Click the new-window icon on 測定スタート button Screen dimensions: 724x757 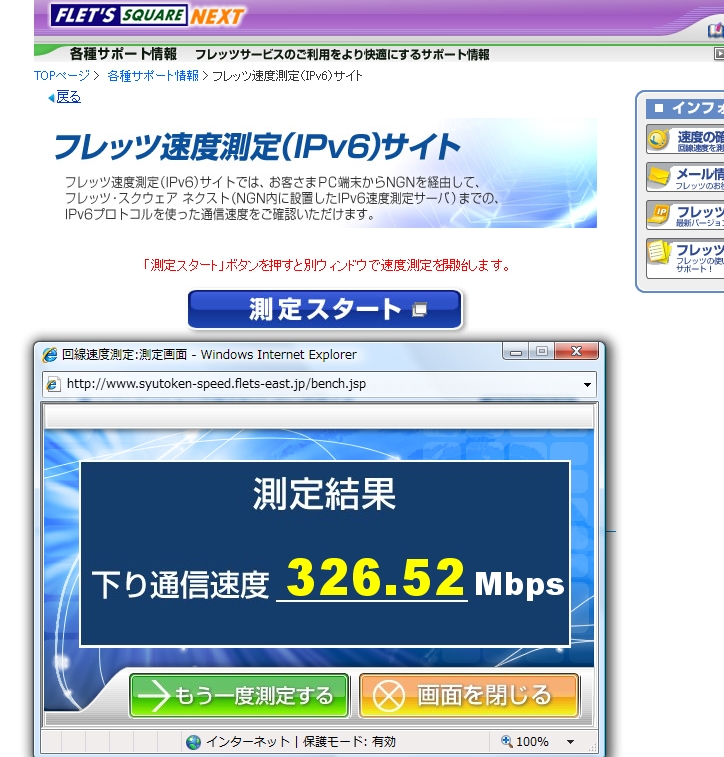click(x=419, y=309)
